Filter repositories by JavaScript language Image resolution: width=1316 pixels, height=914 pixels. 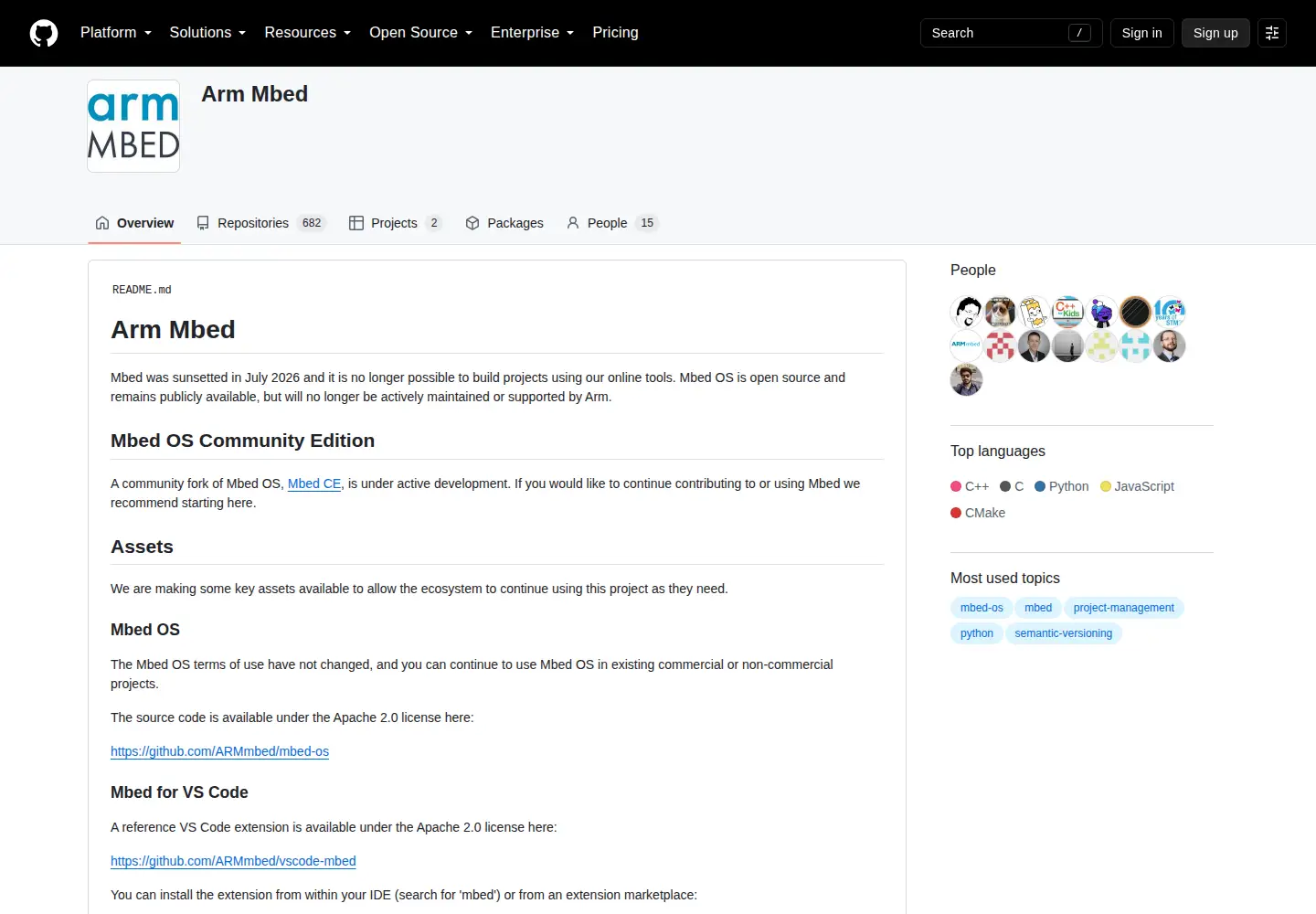pyautogui.click(x=1137, y=486)
